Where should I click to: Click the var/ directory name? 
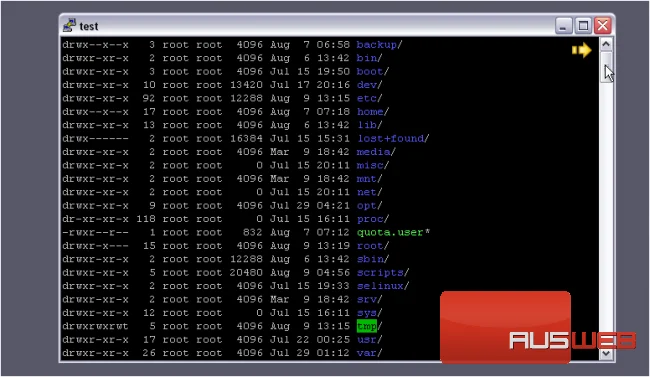coord(369,353)
